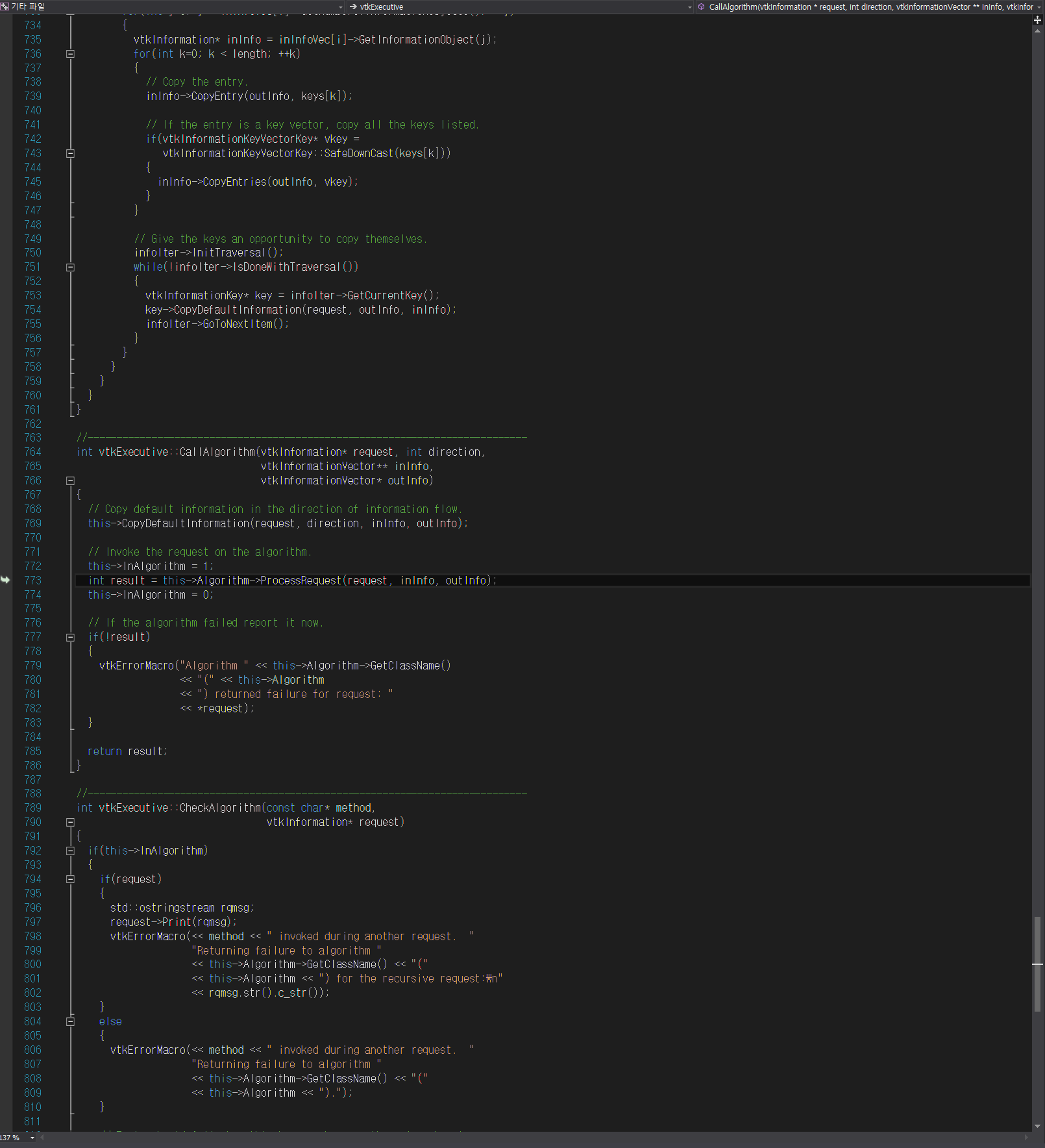Open the 기타 파일 project dropdown

point(340,7)
